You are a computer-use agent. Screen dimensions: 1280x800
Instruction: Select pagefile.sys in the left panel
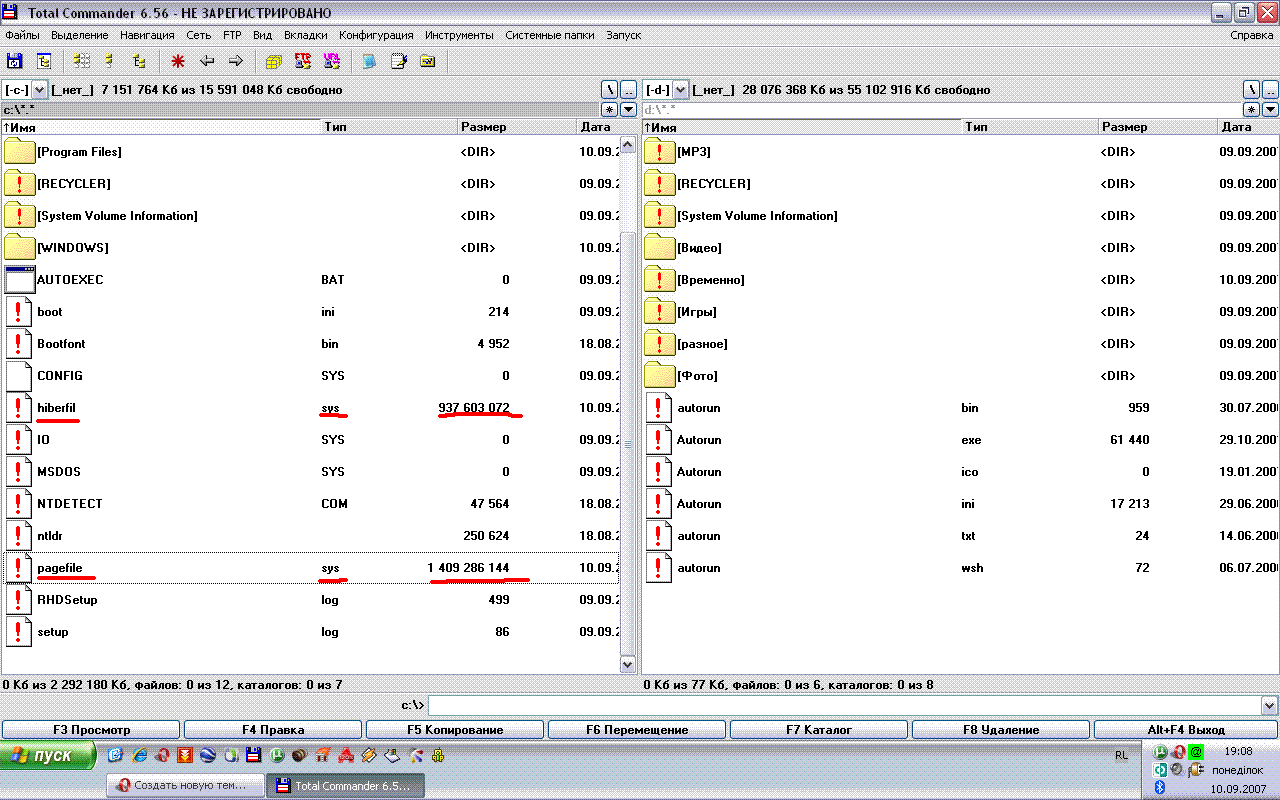[x=60, y=568]
